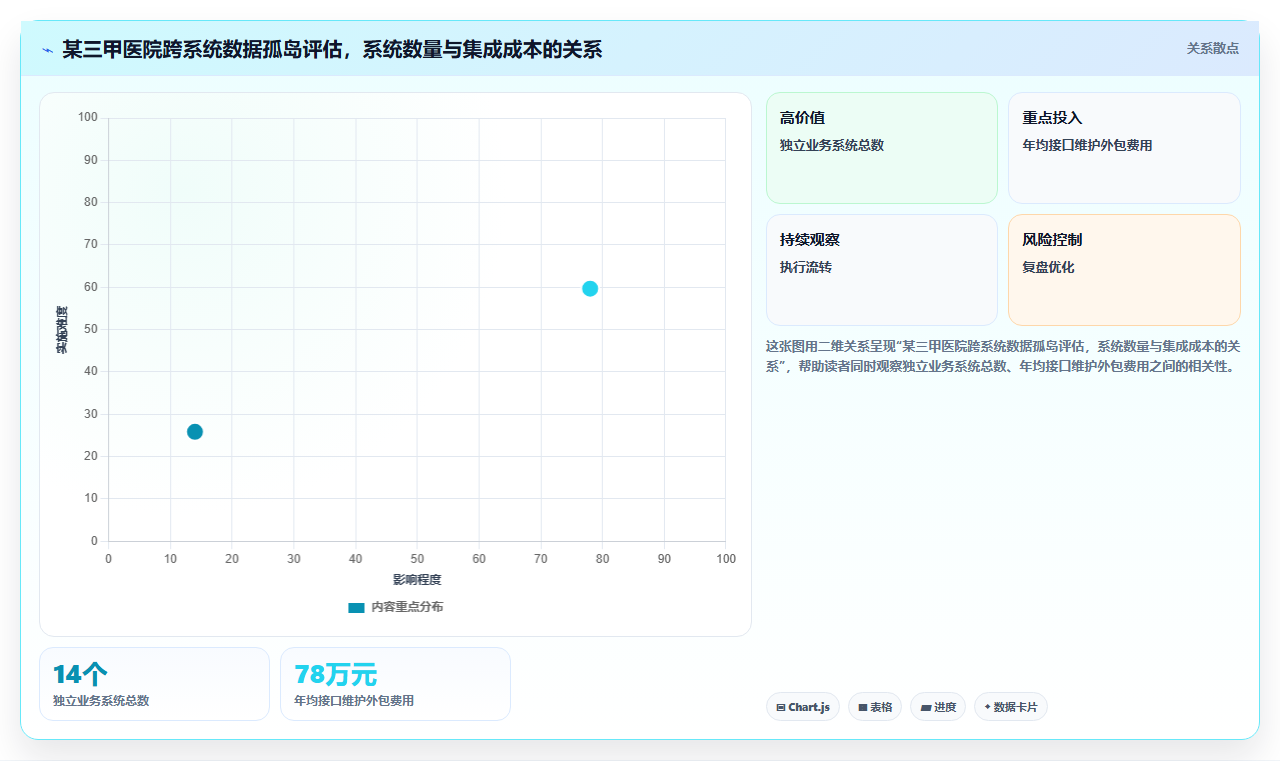Open the 重点投入 quadrant card
Viewport: 1280px width, 761px height.
coord(1124,148)
